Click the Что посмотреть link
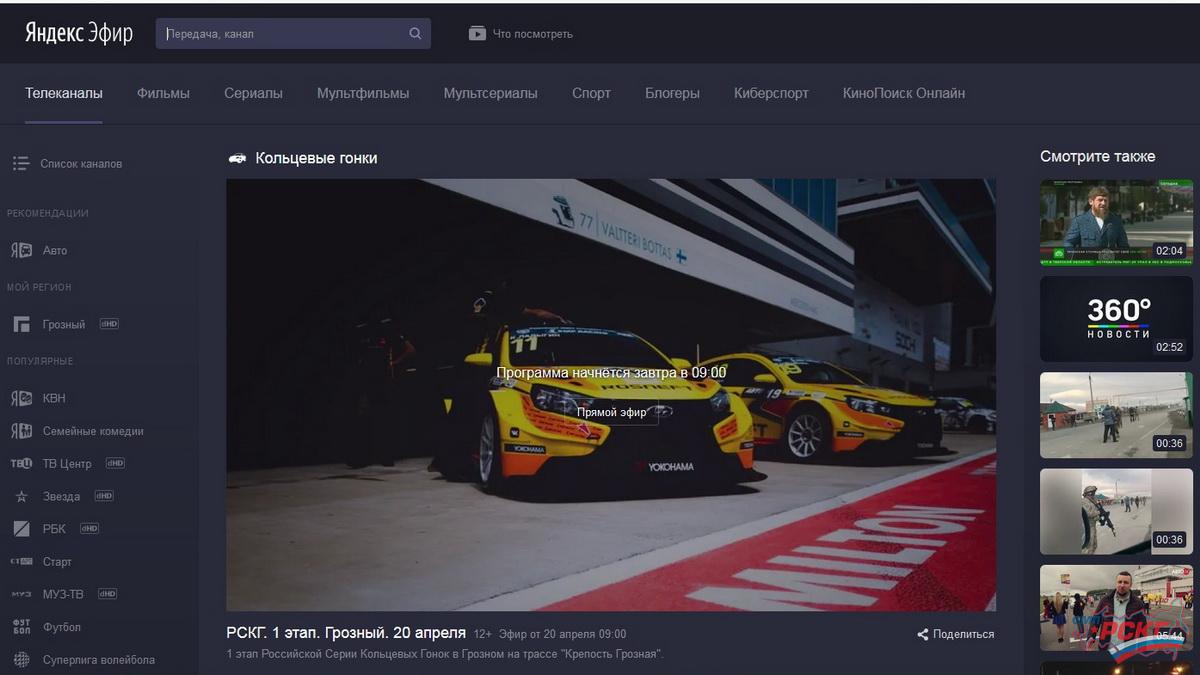 pyautogui.click(x=533, y=34)
